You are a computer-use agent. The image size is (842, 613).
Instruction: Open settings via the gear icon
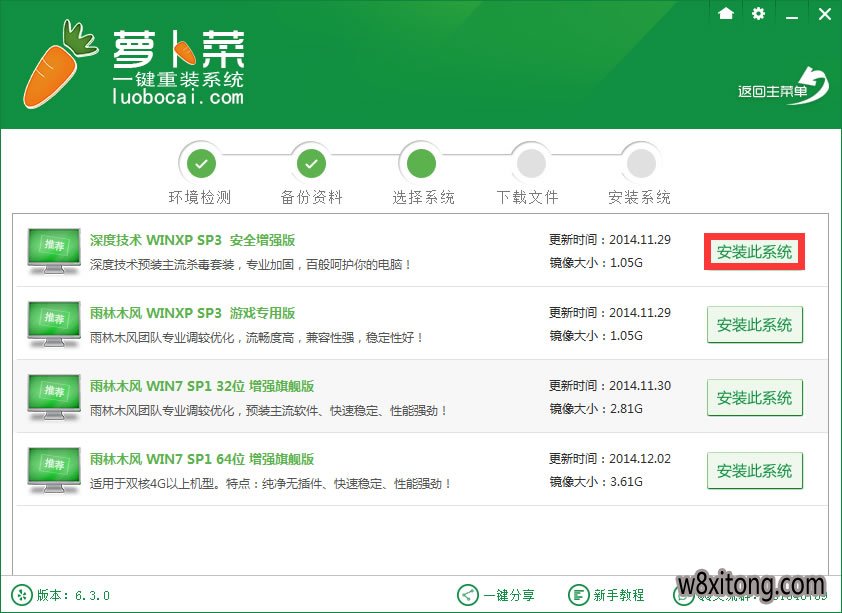(758, 14)
